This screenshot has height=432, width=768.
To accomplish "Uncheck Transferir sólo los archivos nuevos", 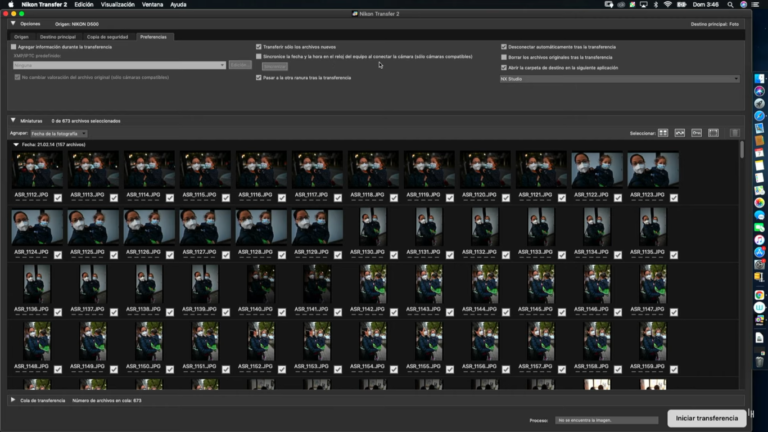I will pos(258,47).
